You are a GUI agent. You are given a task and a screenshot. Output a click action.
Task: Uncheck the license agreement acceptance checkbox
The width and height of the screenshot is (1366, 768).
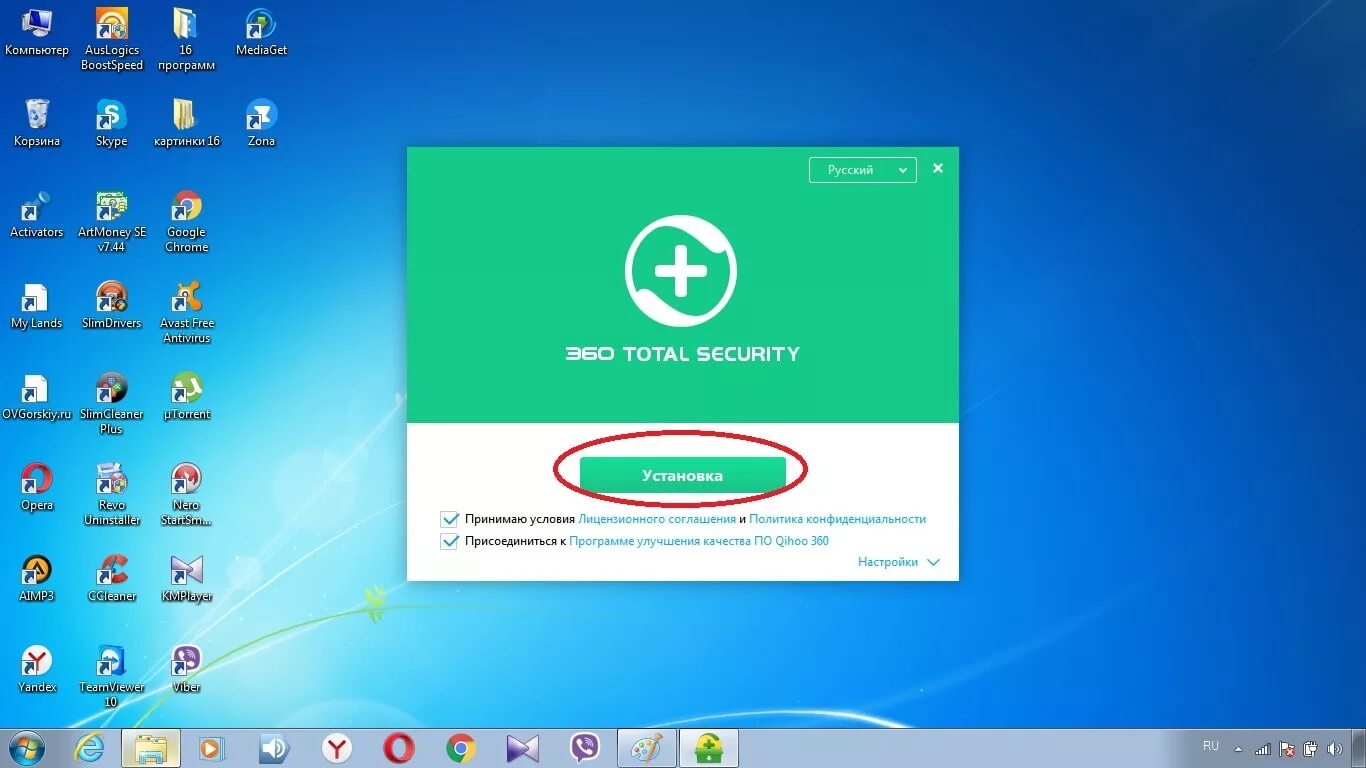coord(449,519)
